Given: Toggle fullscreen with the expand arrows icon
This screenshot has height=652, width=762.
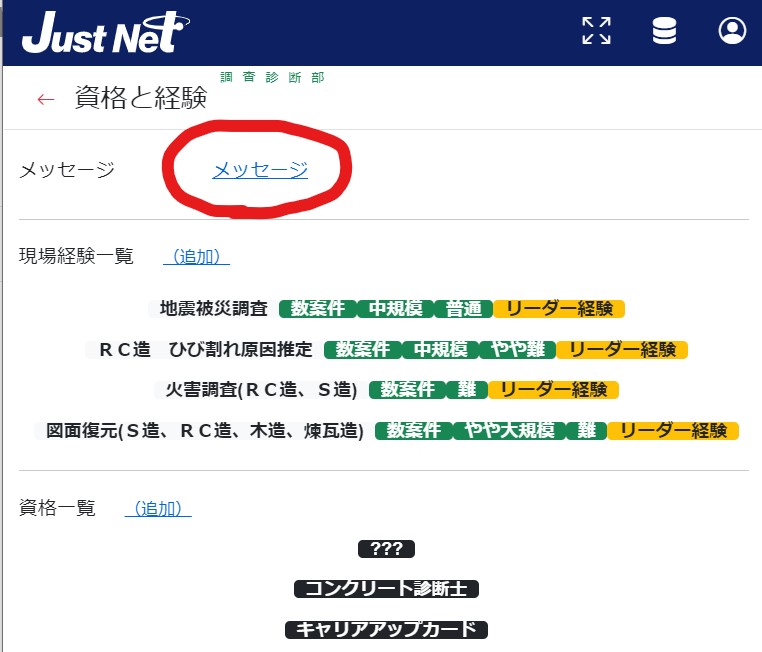Looking at the screenshot, I should tap(596, 31).
